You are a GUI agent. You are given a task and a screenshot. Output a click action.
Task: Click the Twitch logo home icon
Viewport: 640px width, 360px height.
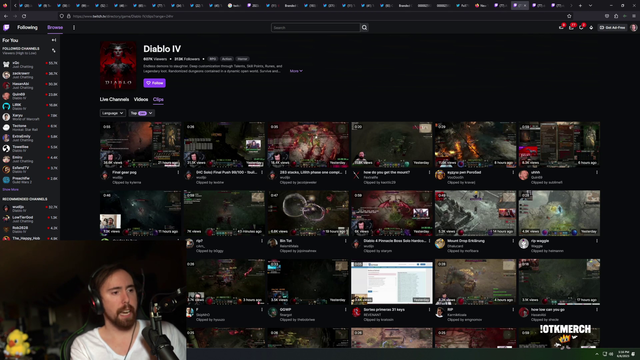(x=6, y=28)
